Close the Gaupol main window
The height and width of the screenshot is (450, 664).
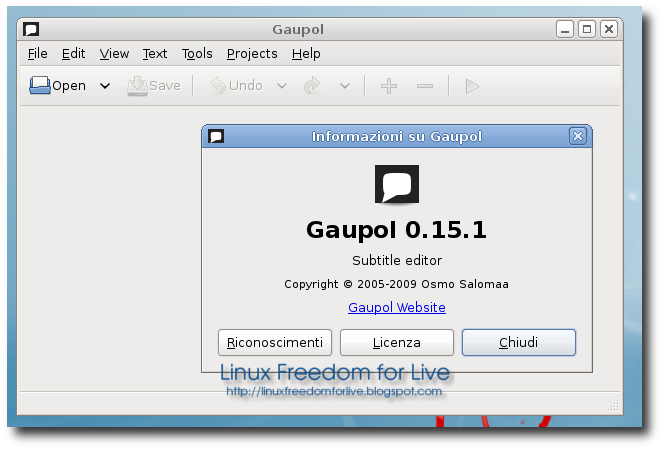click(609, 29)
